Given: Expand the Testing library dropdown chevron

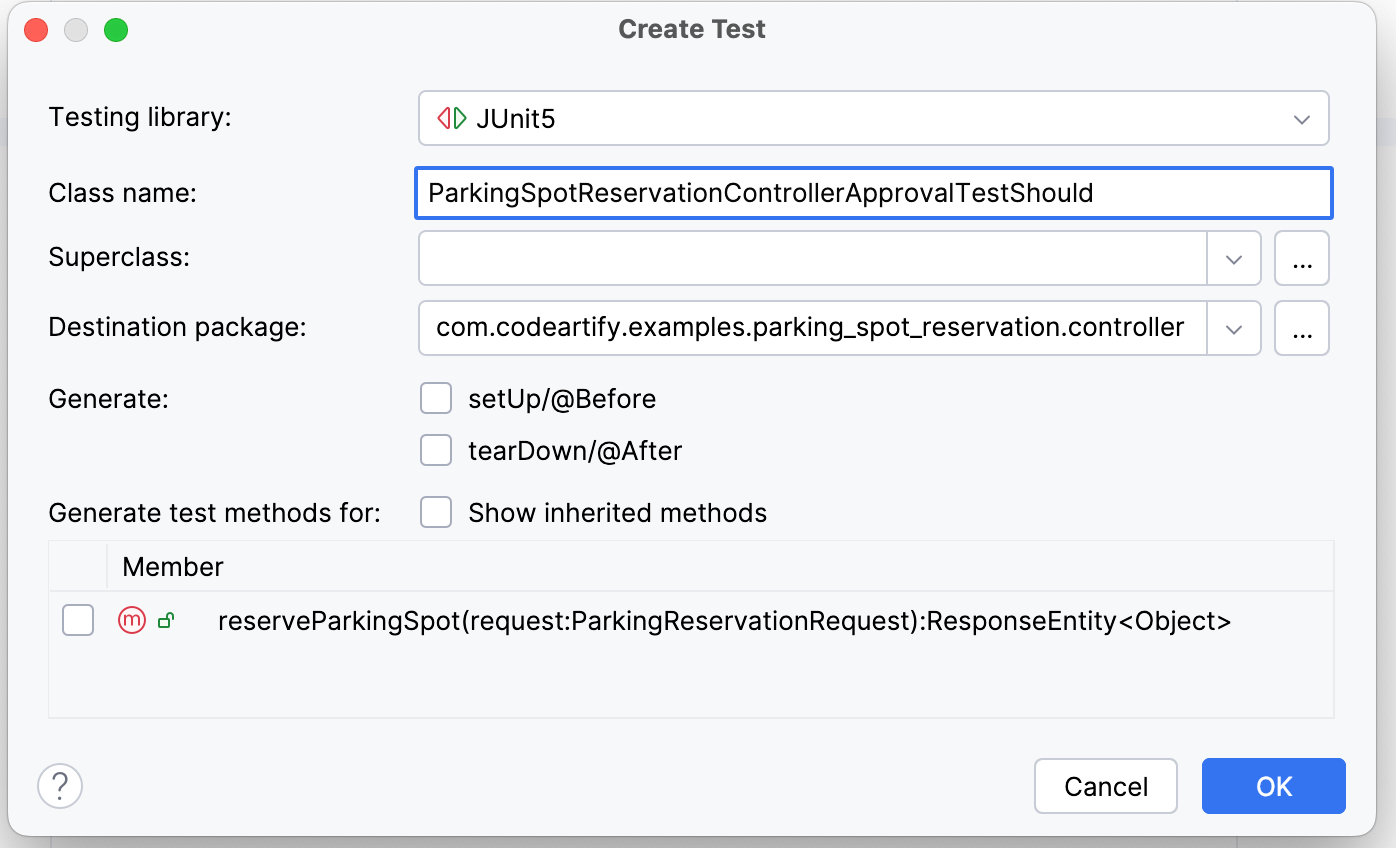Looking at the screenshot, I should tap(1301, 119).
